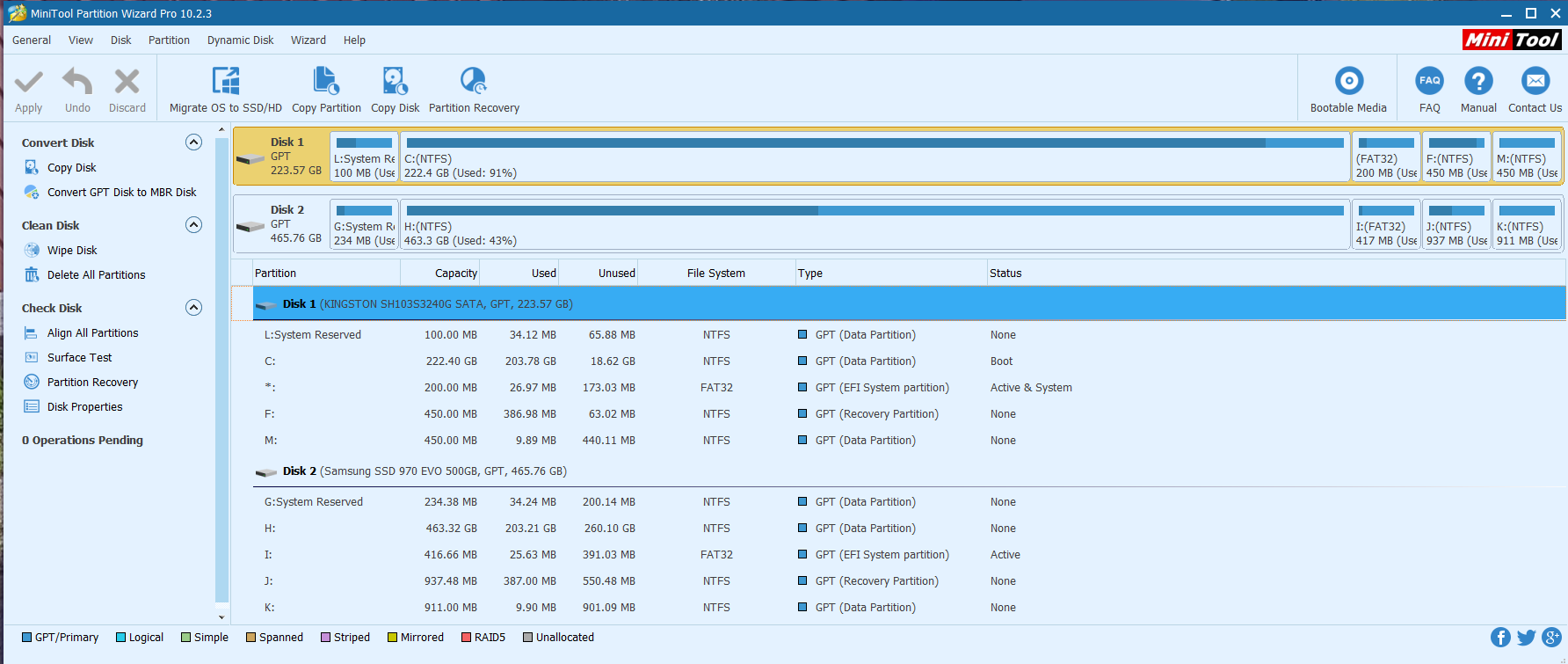Image resolution: width=1568 pixels, height=664 pixels.
Task: Open the Disk menu
Action: click(x=121, y=40)
